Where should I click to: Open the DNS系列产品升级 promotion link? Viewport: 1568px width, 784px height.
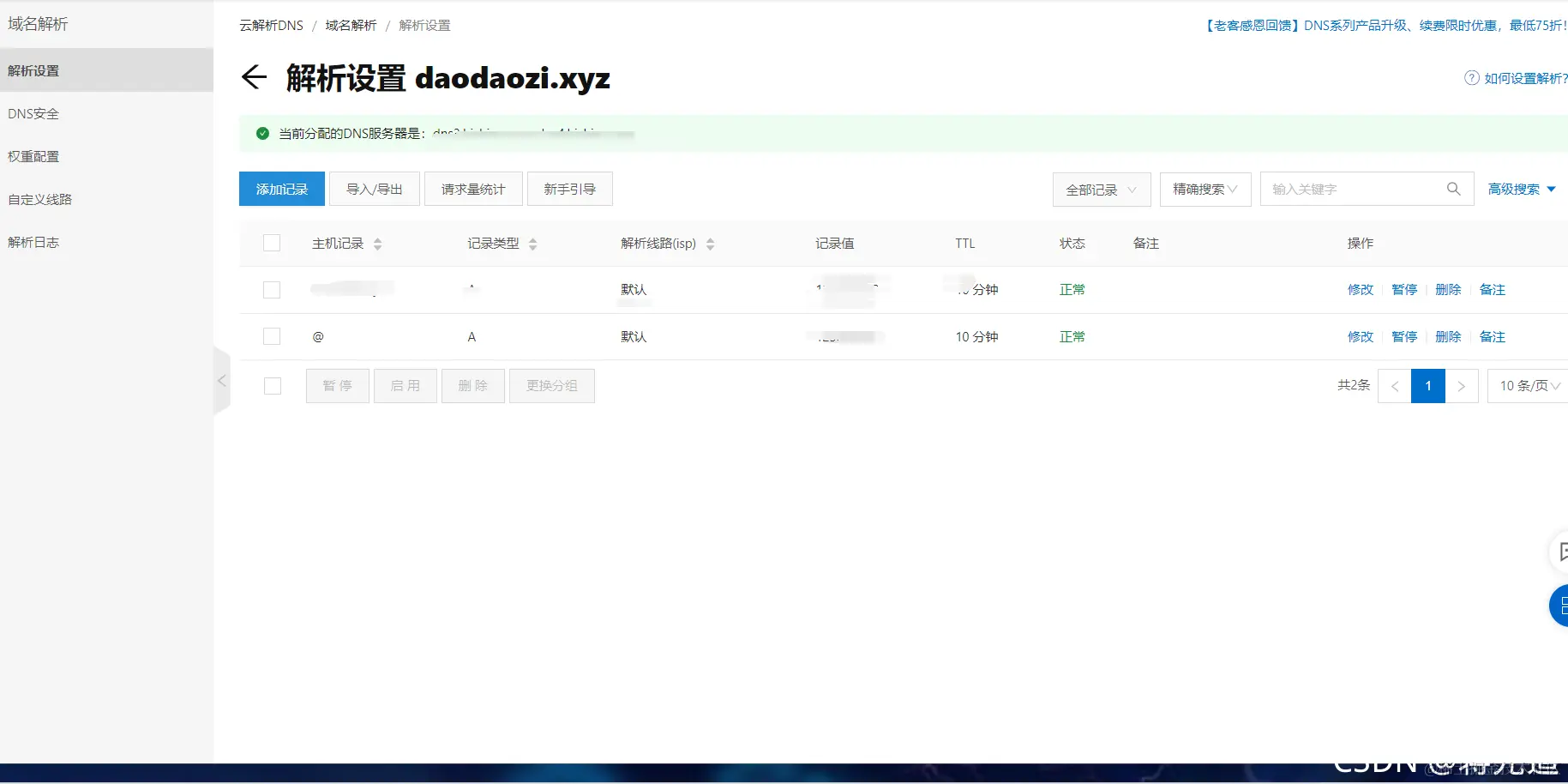(x=1385, y=26)
